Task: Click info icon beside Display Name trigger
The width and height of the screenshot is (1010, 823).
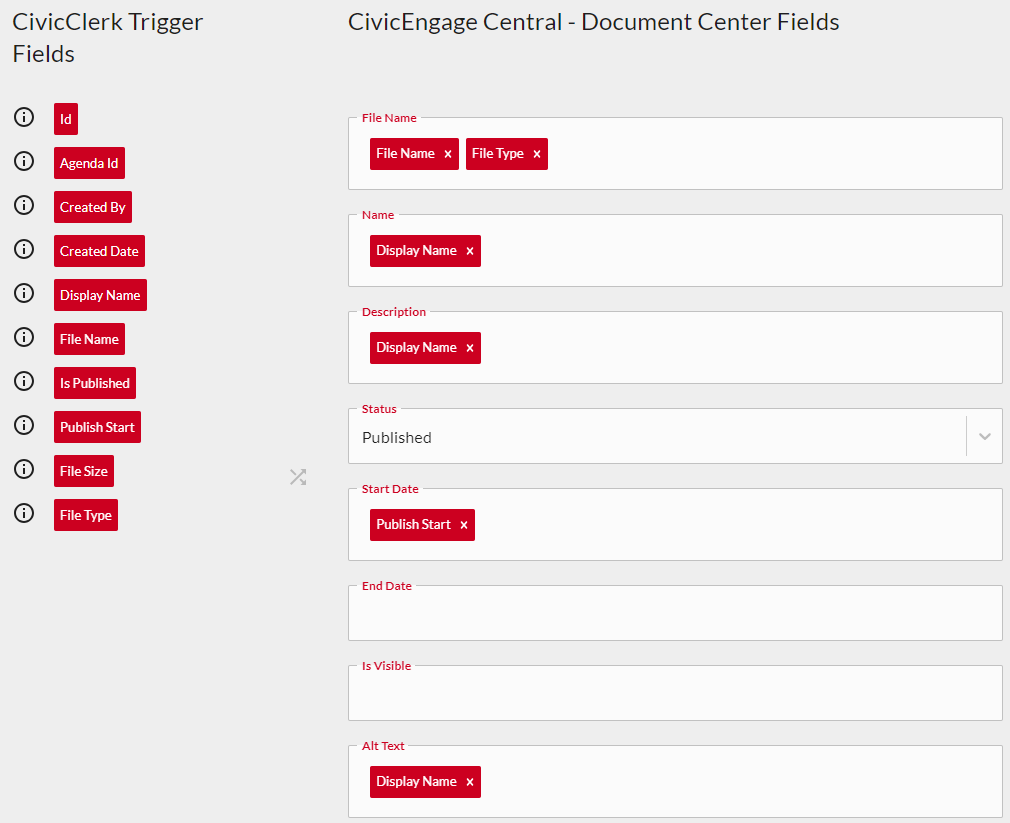Action: pos(24,293)
